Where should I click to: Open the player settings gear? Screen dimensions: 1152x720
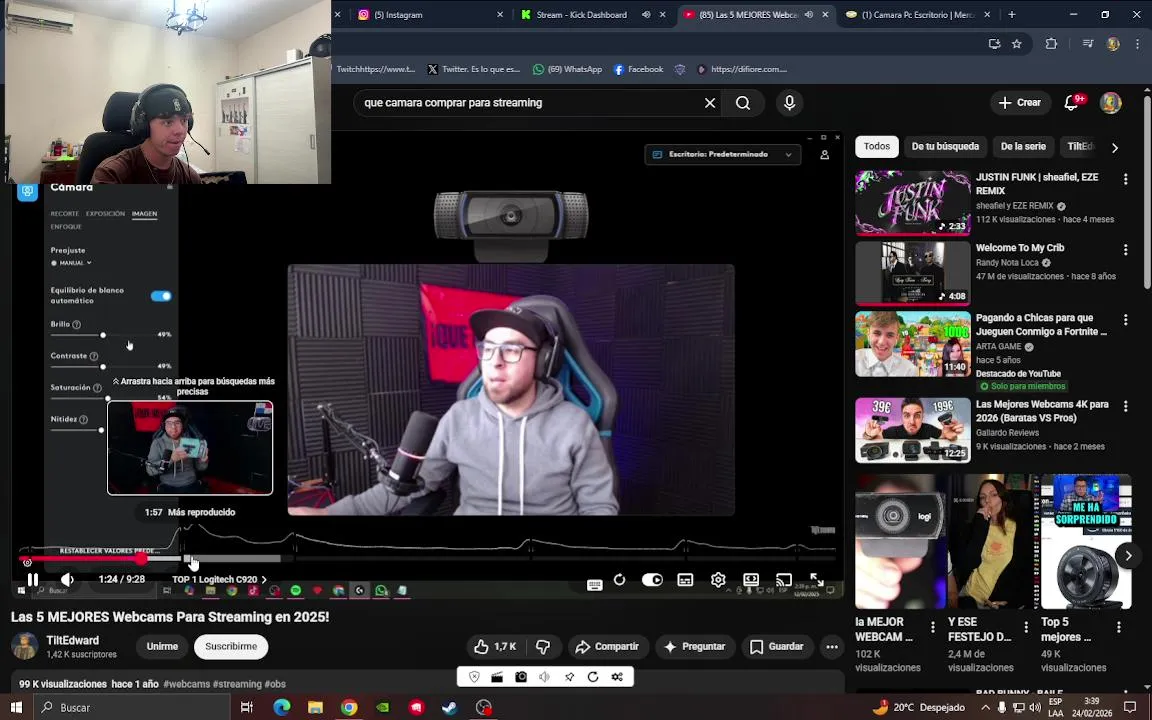point(718,580)
